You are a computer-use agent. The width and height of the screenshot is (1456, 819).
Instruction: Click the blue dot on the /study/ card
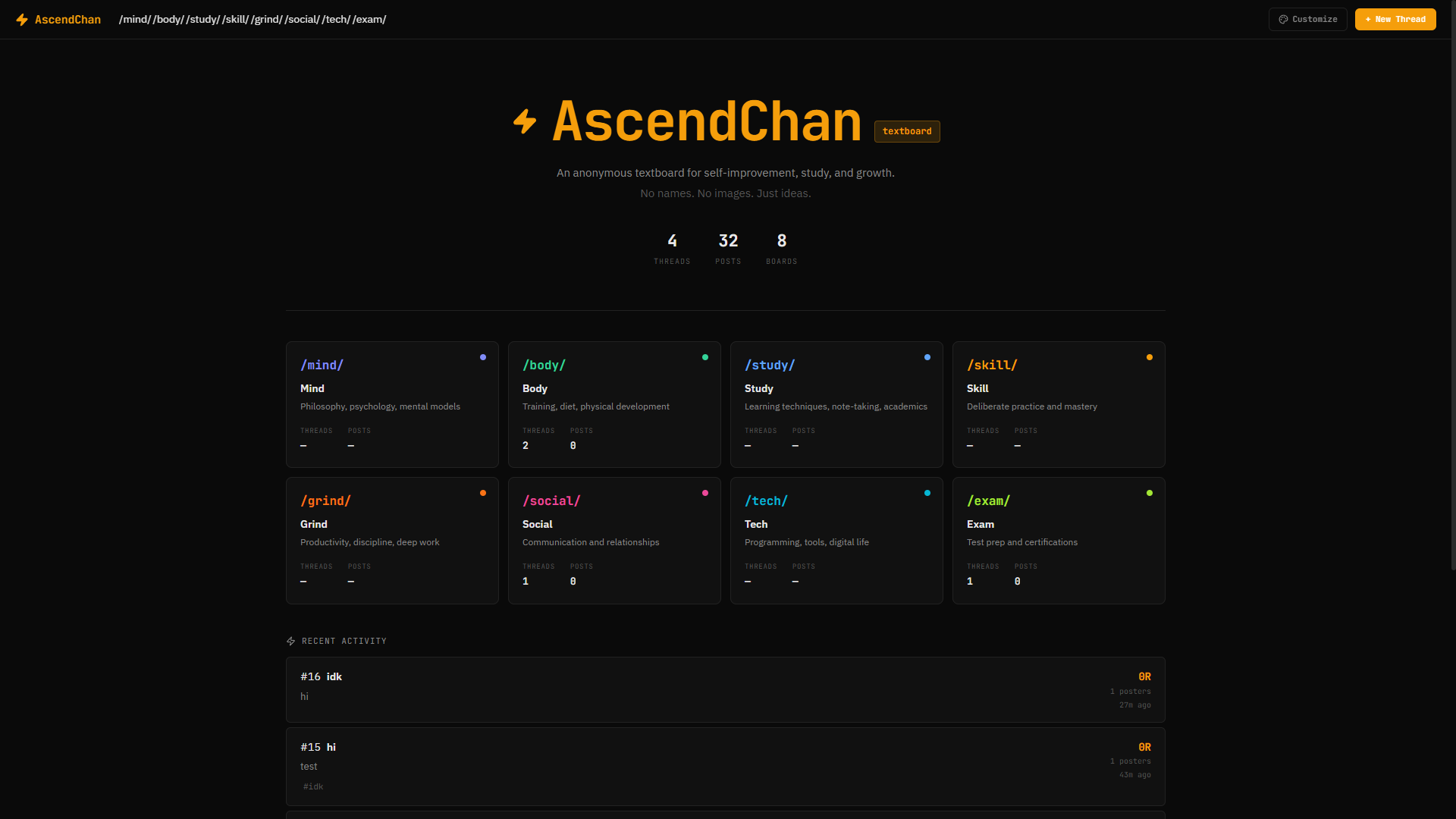[x=927, y=357]
